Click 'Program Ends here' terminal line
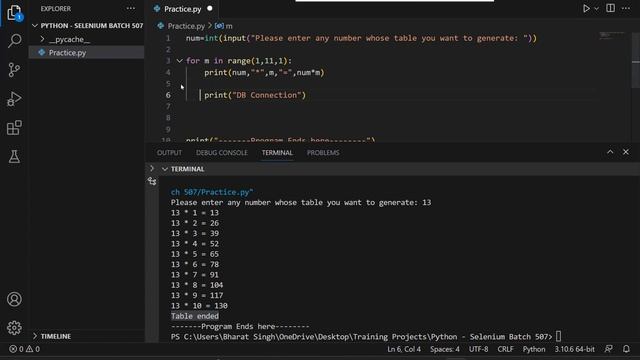Viewport: 640px width, 360px height. pos(240,327)
